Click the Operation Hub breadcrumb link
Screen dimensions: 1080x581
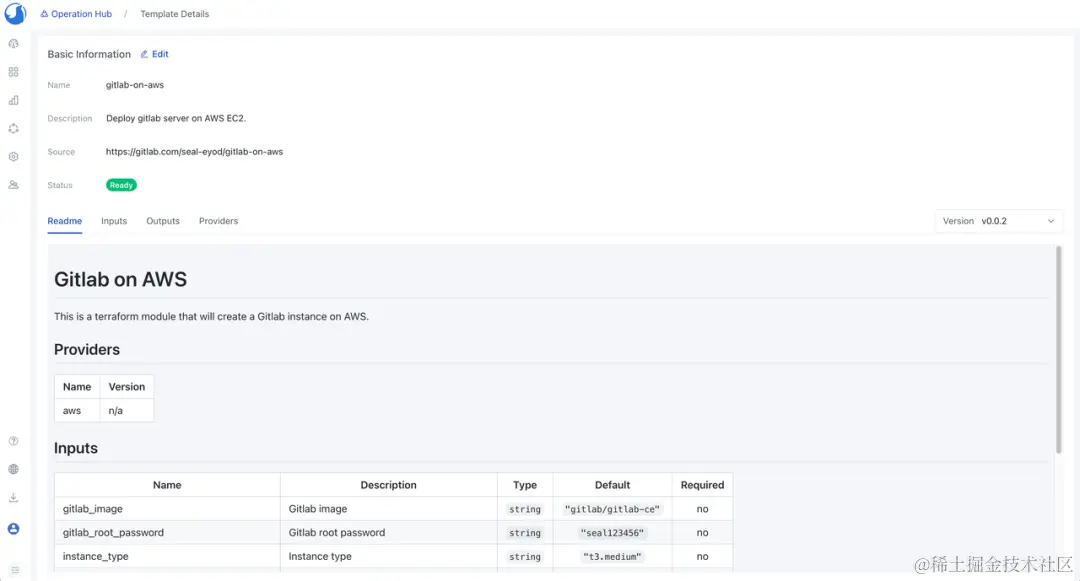[81, 14]
